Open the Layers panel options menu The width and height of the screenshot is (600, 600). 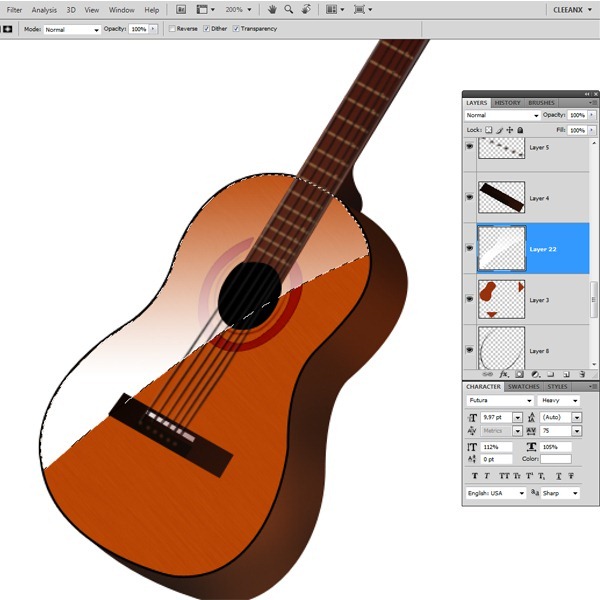tap(592, 103)
